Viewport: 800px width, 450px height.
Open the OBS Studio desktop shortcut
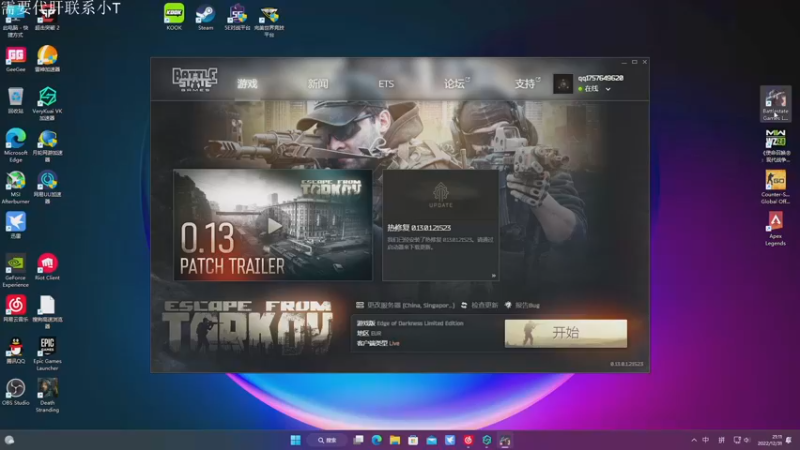click(15, 392)
